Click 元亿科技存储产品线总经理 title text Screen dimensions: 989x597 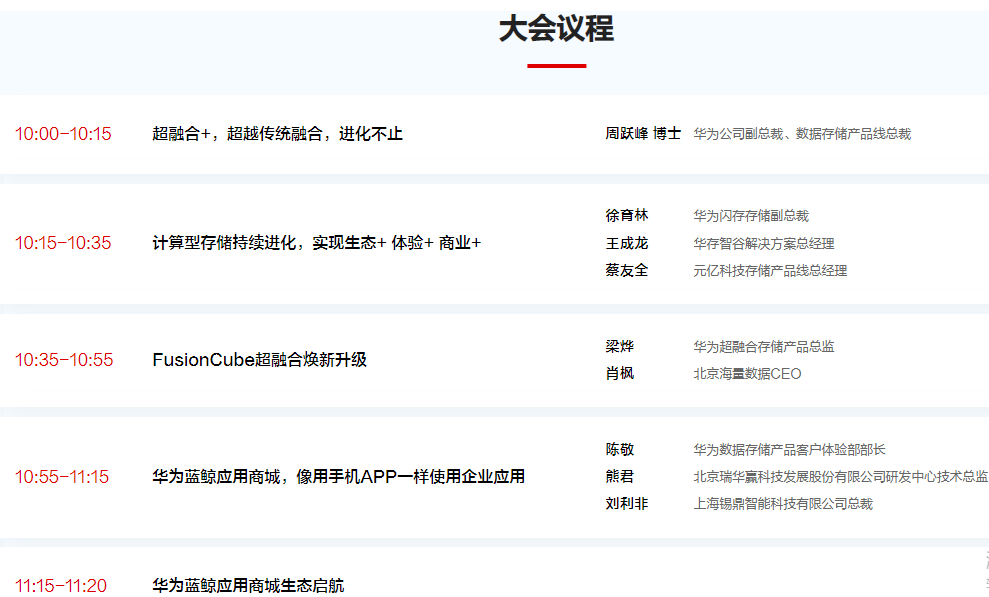pos(770,270)
